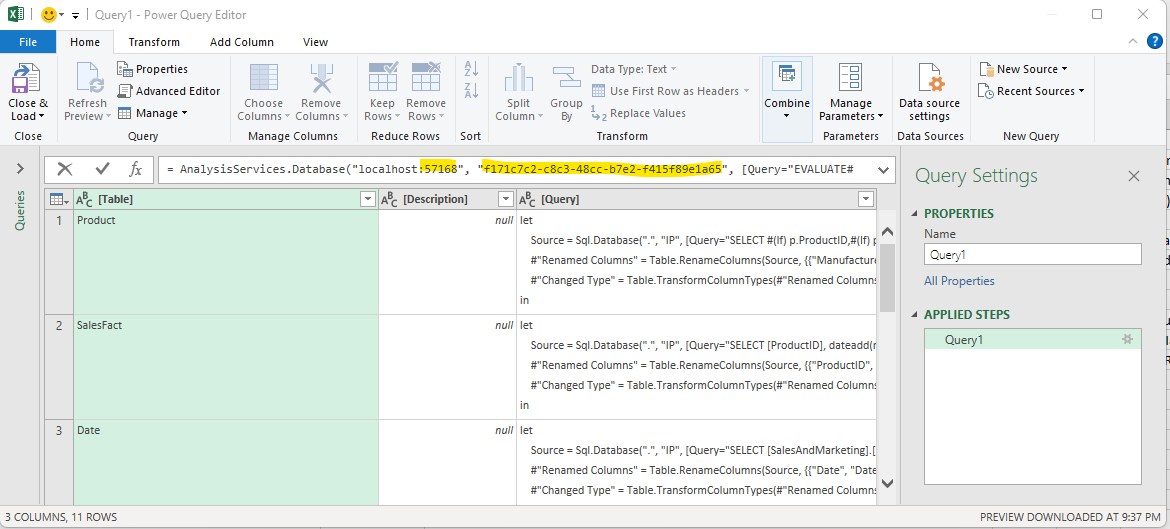Click the Group By icon
The image size is (1170, 529).
click(x=566, y=78)
